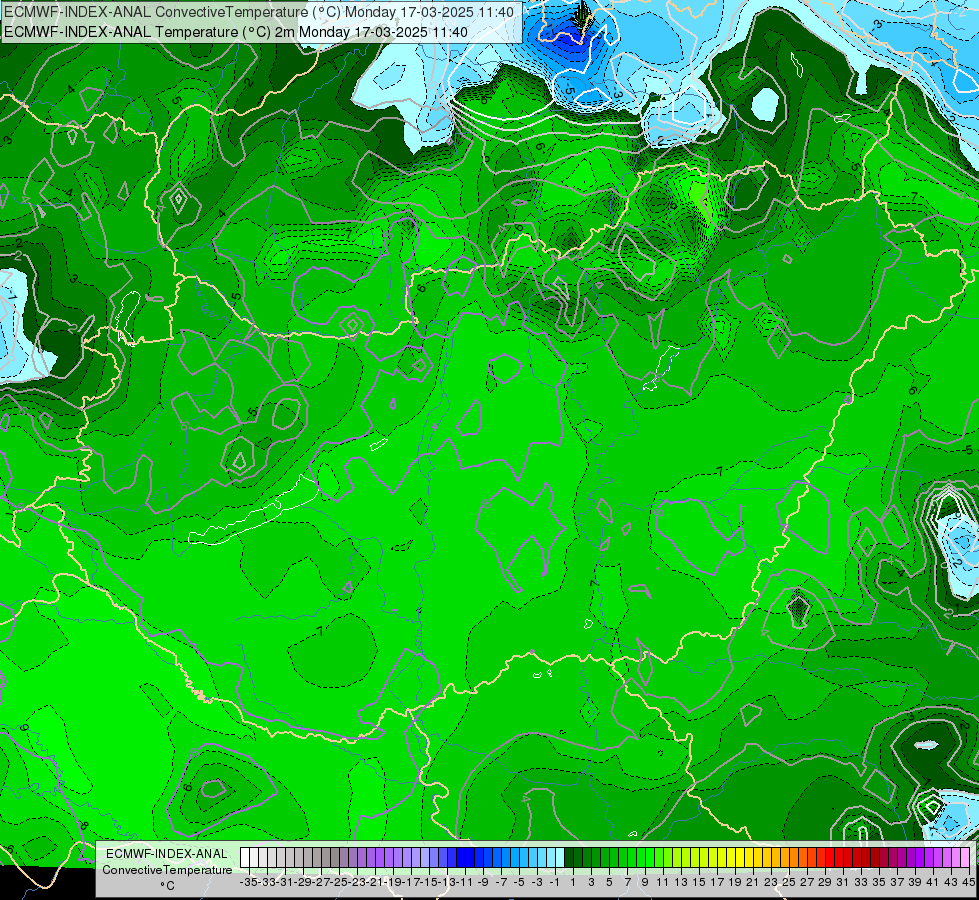Click the 39 tick label on the legend
979x900 pixels.
point(915,883)
